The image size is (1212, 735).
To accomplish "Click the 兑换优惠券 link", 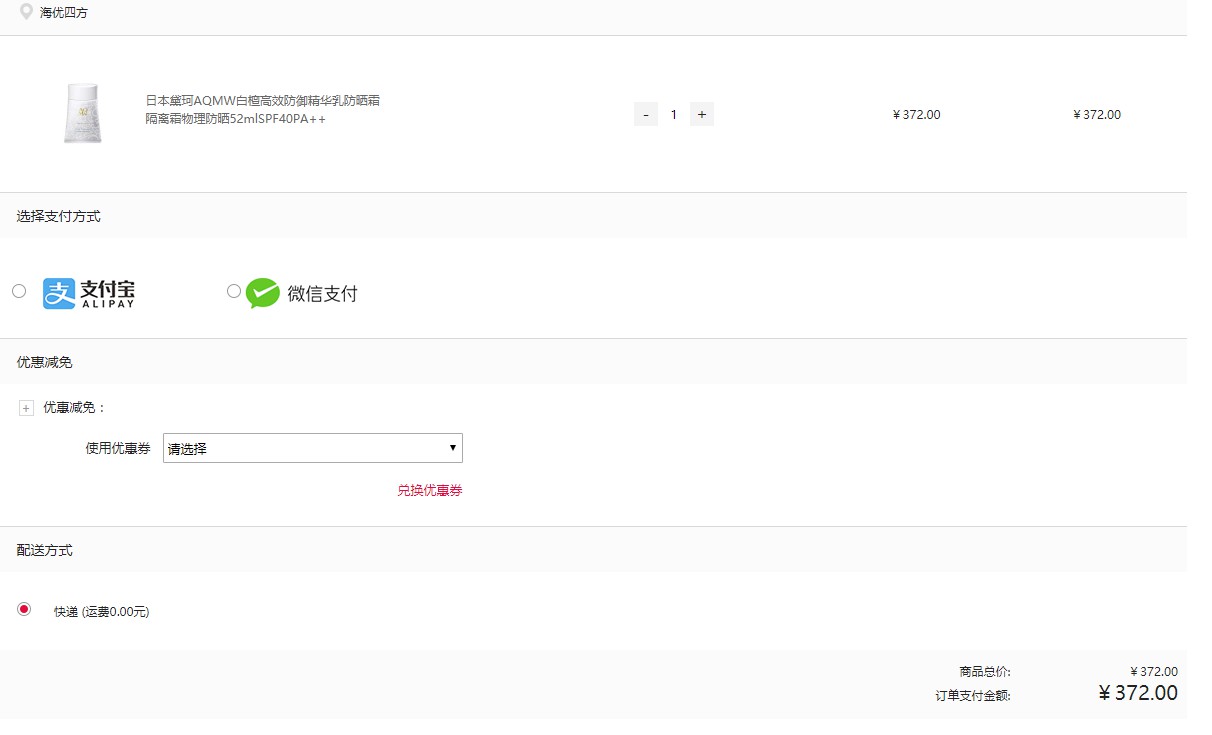I will click(x=430, y=490).
